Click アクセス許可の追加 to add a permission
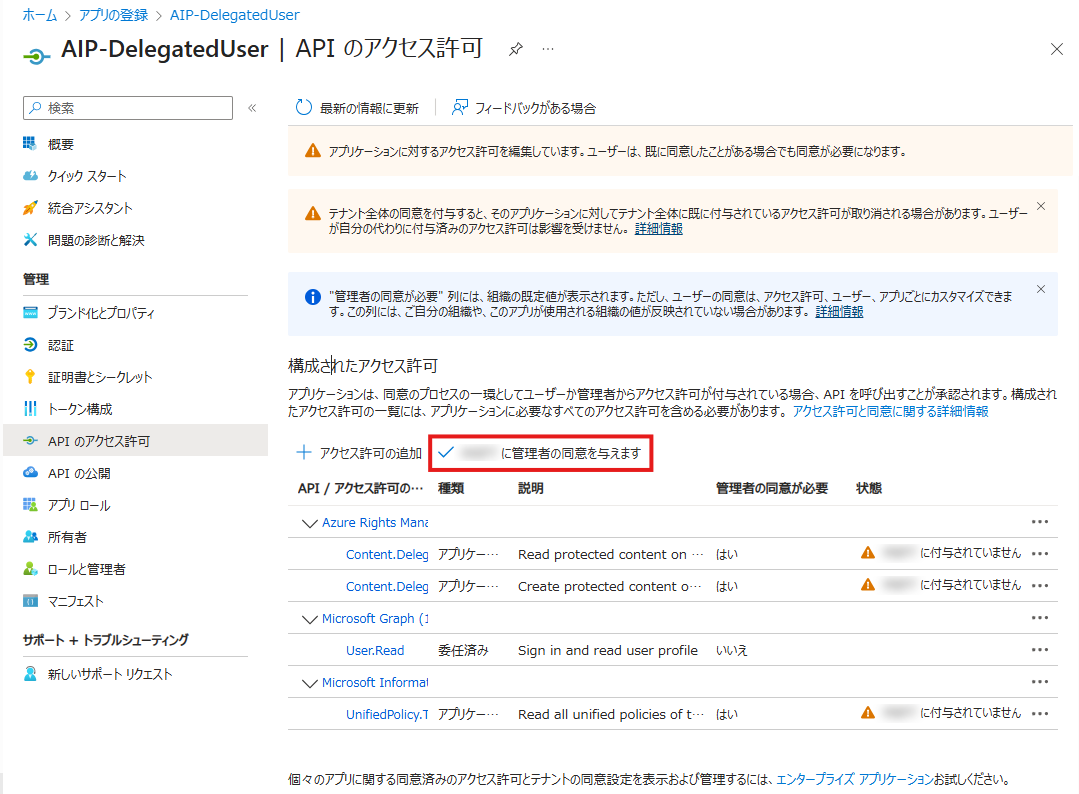 (x=359, y=453)
